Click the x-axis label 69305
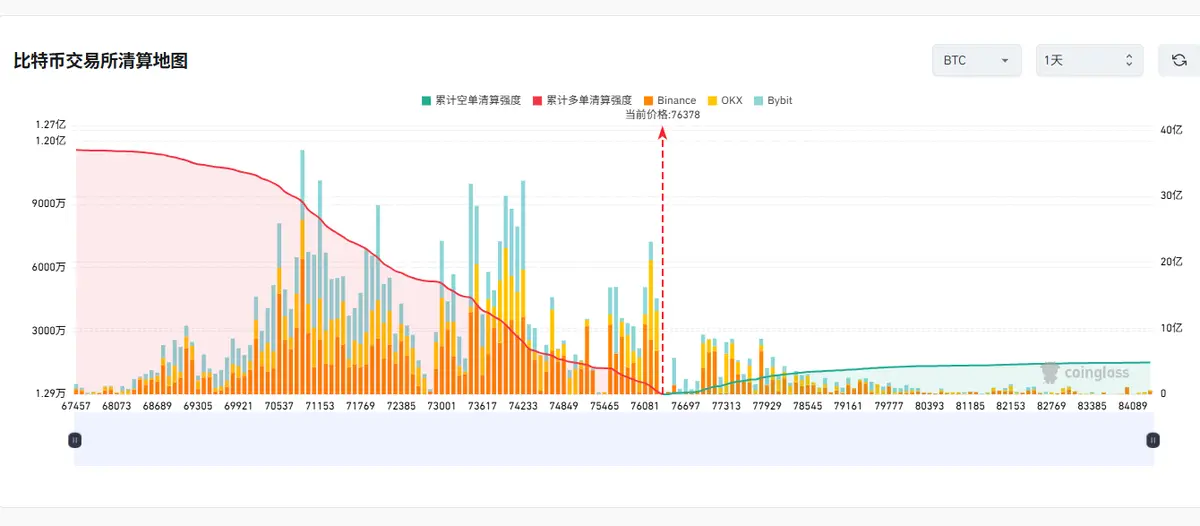1200x526 pixels. [x=198, y=406]
